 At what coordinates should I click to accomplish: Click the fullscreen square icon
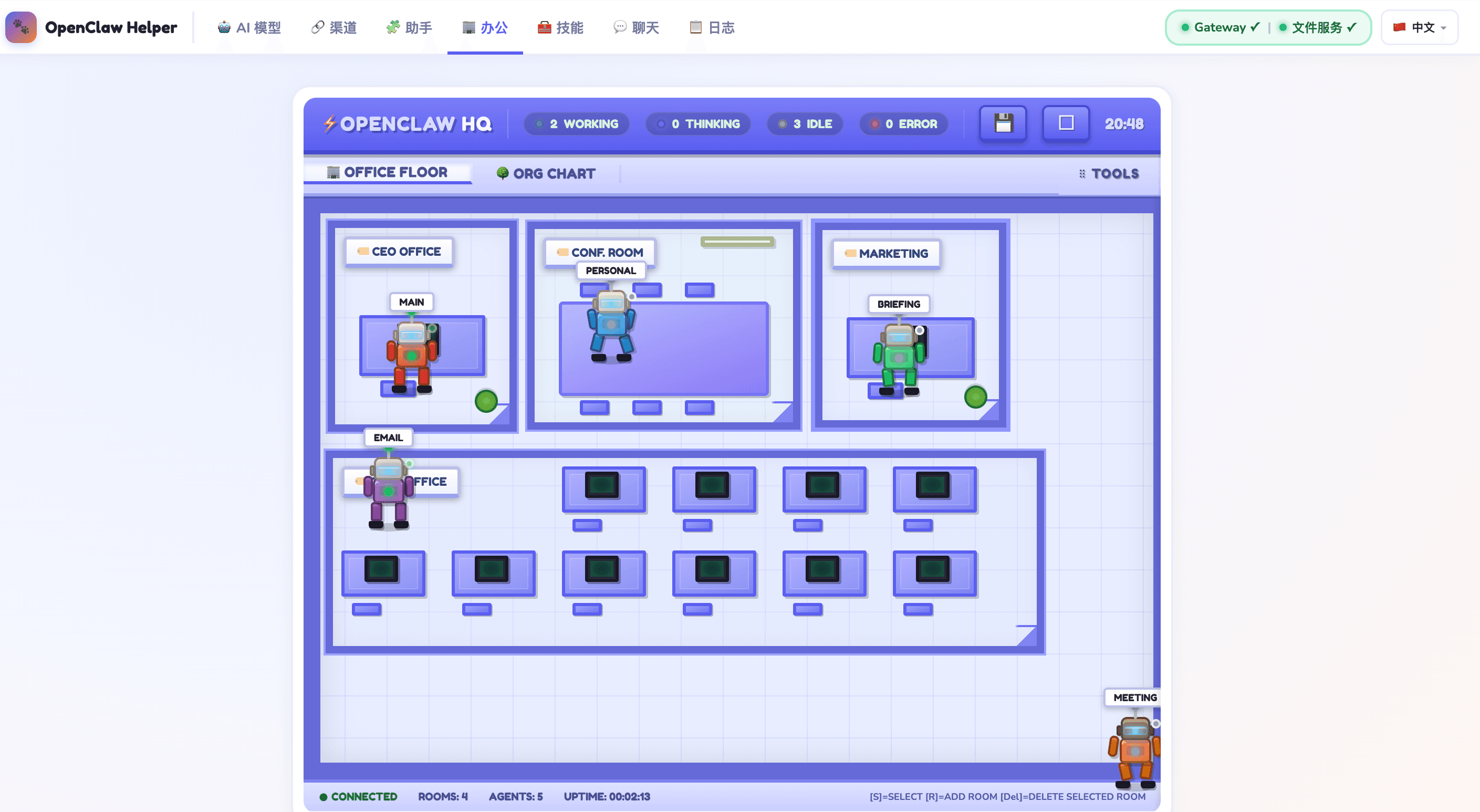1066,123
